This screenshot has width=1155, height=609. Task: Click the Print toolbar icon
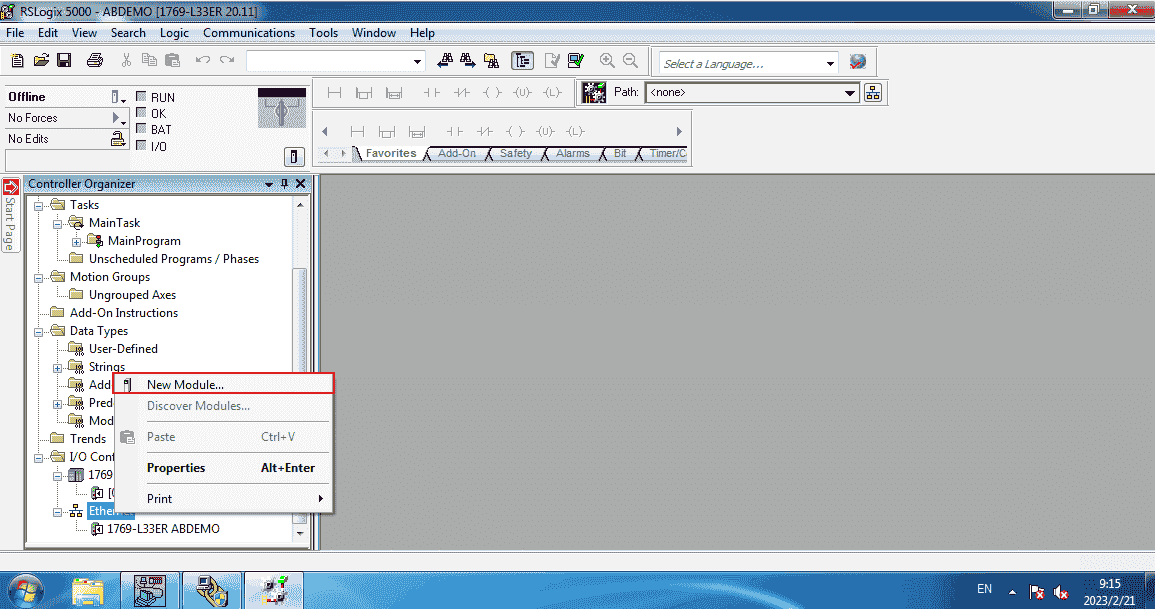click(x=95, y=61)
